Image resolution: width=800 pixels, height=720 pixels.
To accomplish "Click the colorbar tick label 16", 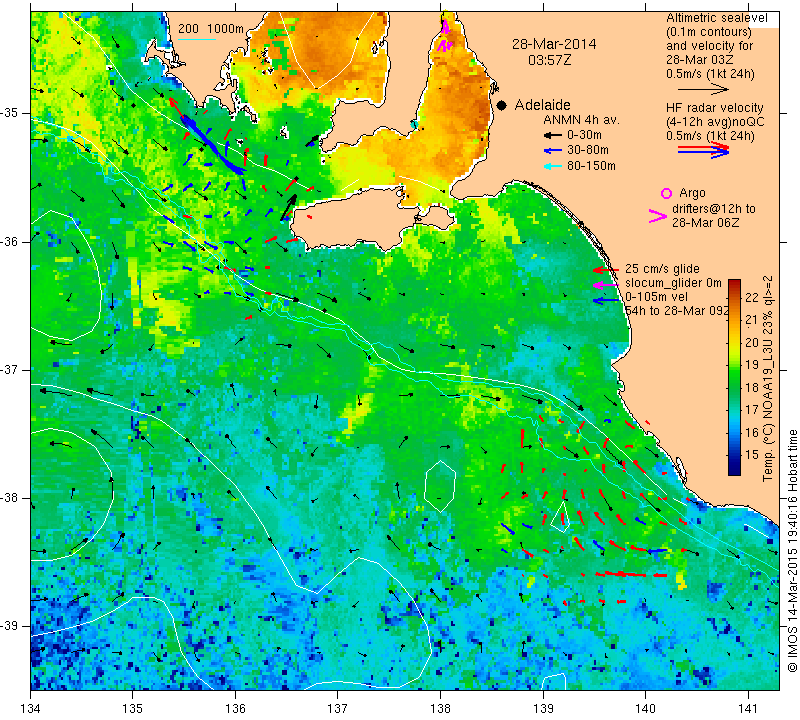I will pos(752,433).
